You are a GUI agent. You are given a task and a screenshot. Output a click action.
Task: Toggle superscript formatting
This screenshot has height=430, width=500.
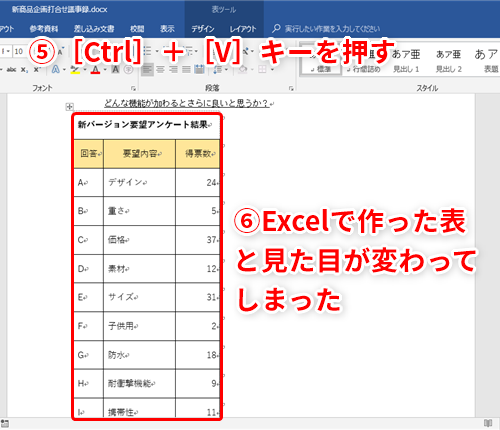click(36, 70)
